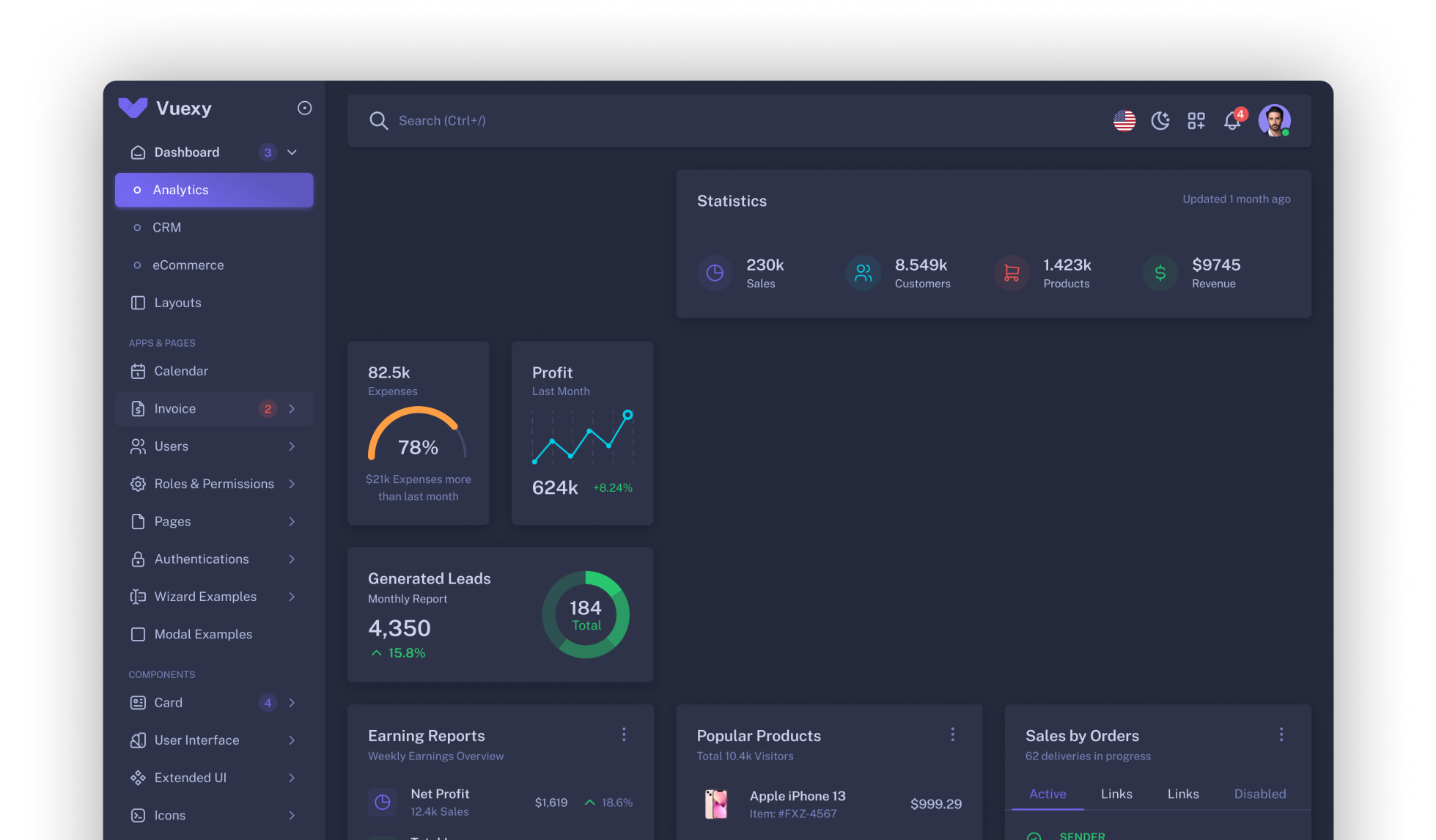This screenshot has width=1436, height=840.
Task: Collapse the Dashboard menu chevron
Action: (292, 152)
